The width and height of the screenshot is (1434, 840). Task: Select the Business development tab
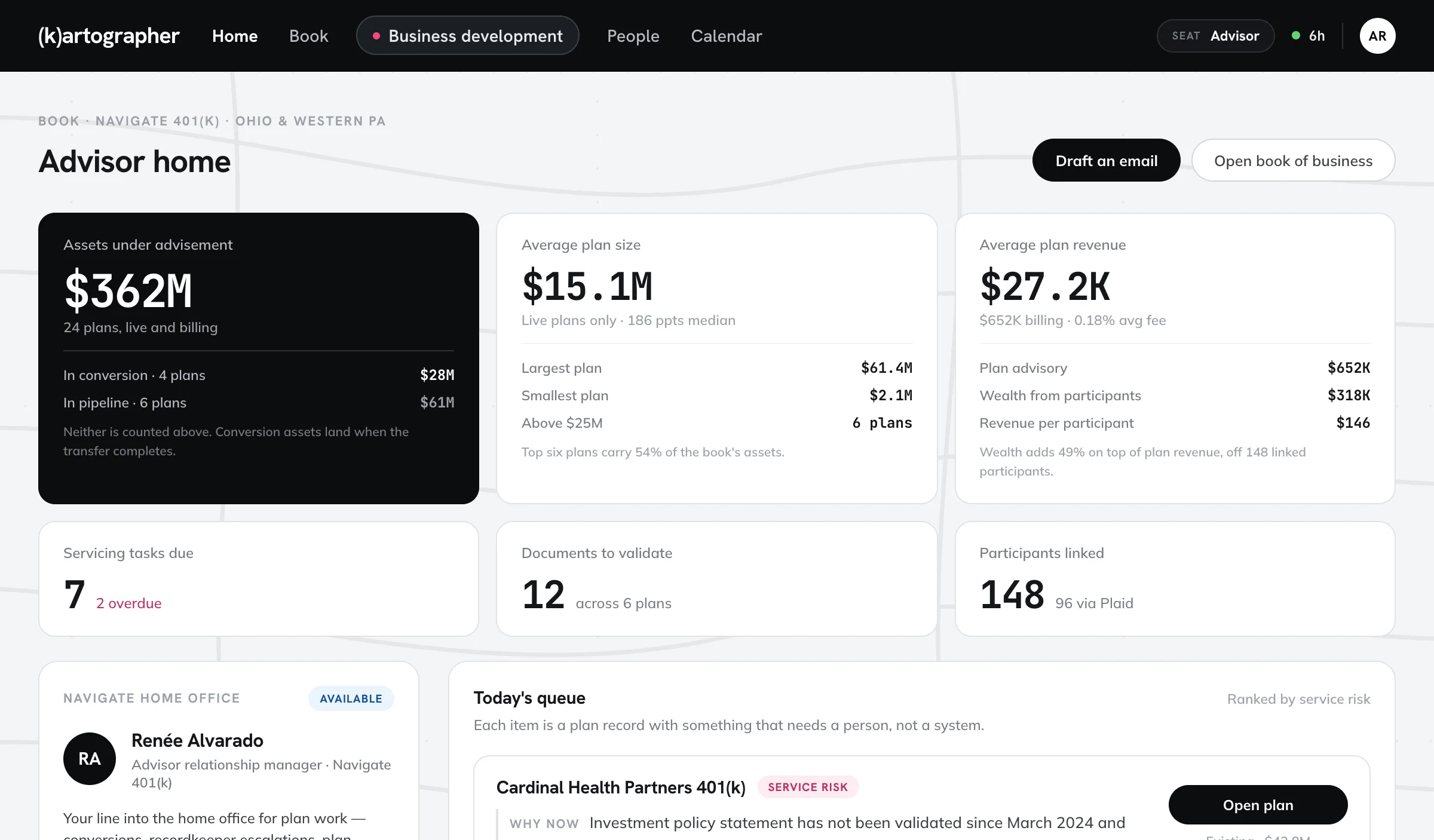pos(467,36)
